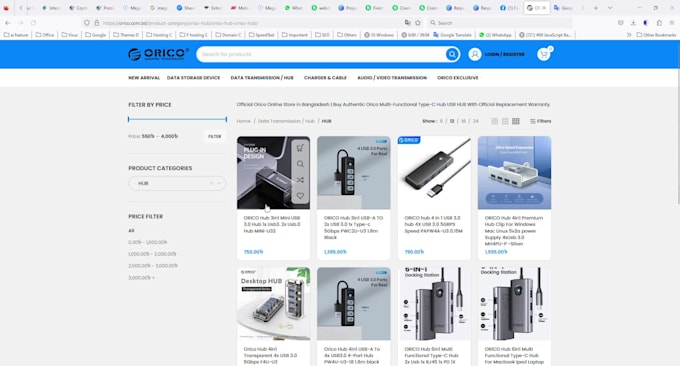Click the shield tracking protection icon
The image size is (680, 366).
pos(87,23)
